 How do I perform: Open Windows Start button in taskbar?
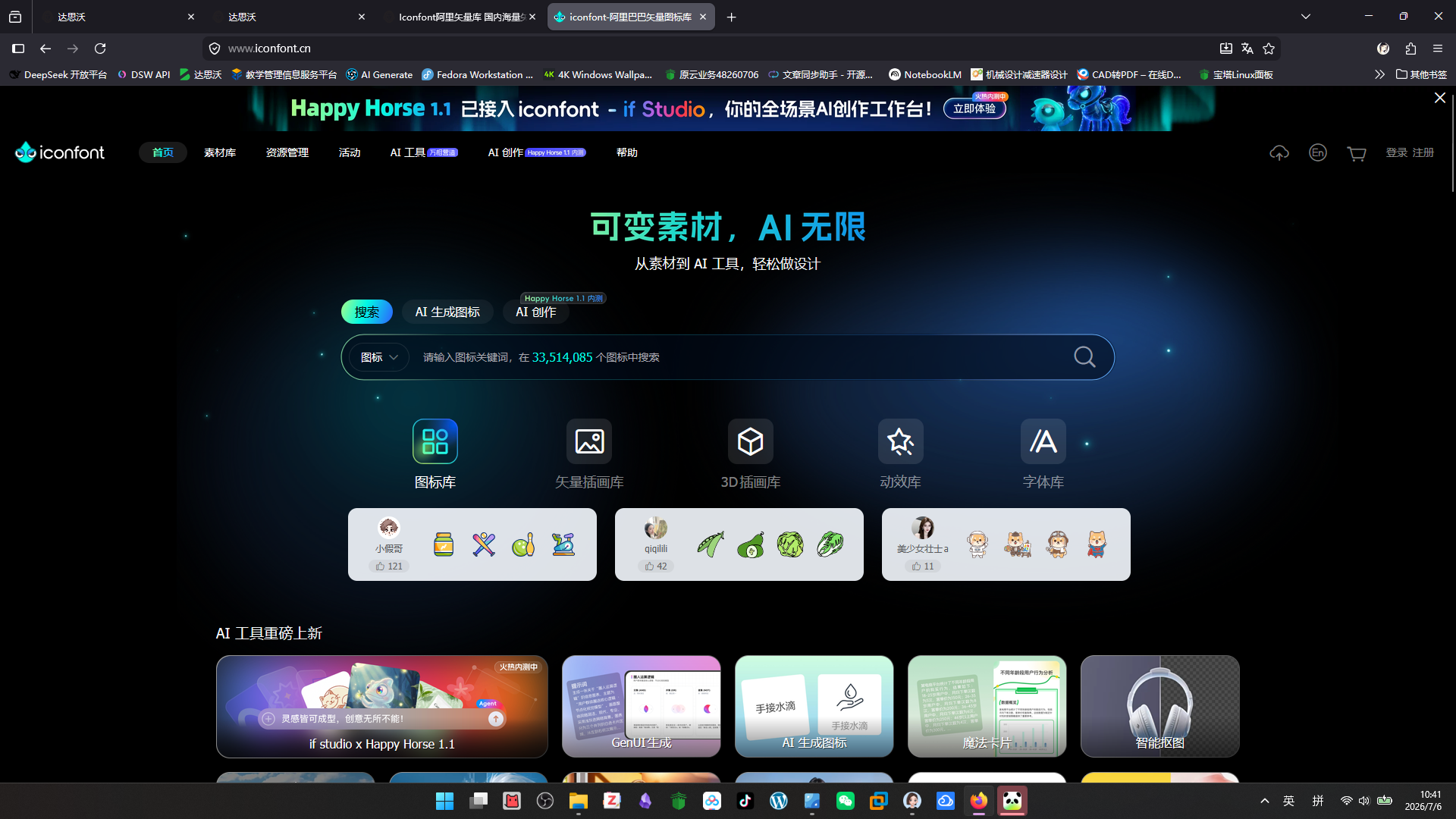point(444,801)
